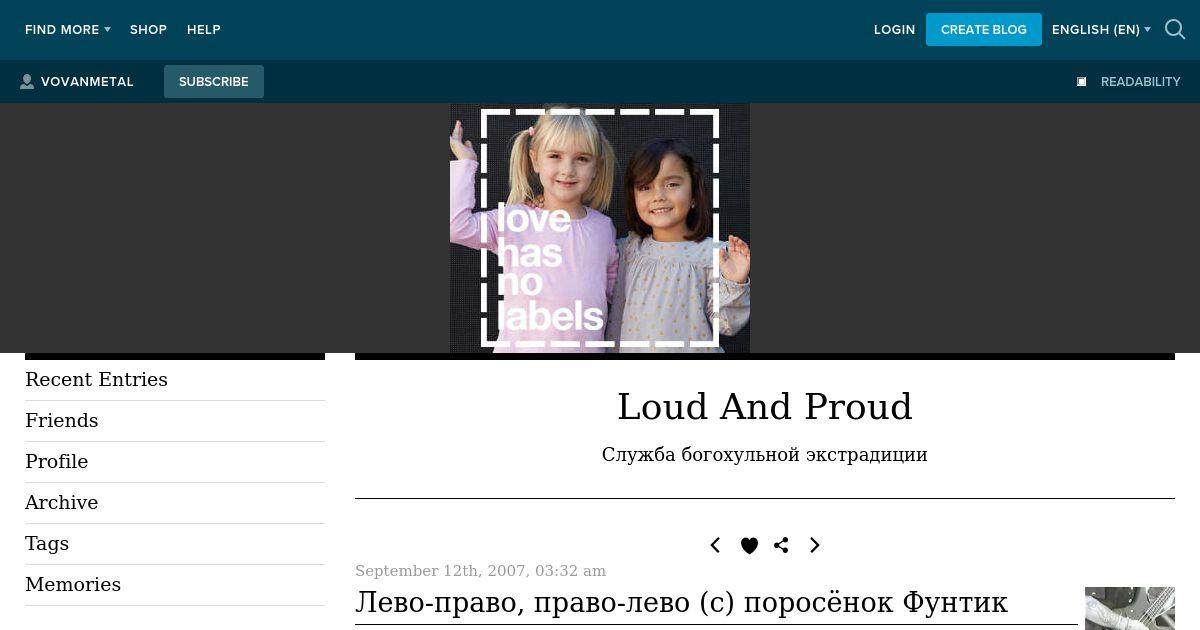This screenshot has height=630, width=1200.
Task: Click the Loud And Proud blog title
Action: 765,407
